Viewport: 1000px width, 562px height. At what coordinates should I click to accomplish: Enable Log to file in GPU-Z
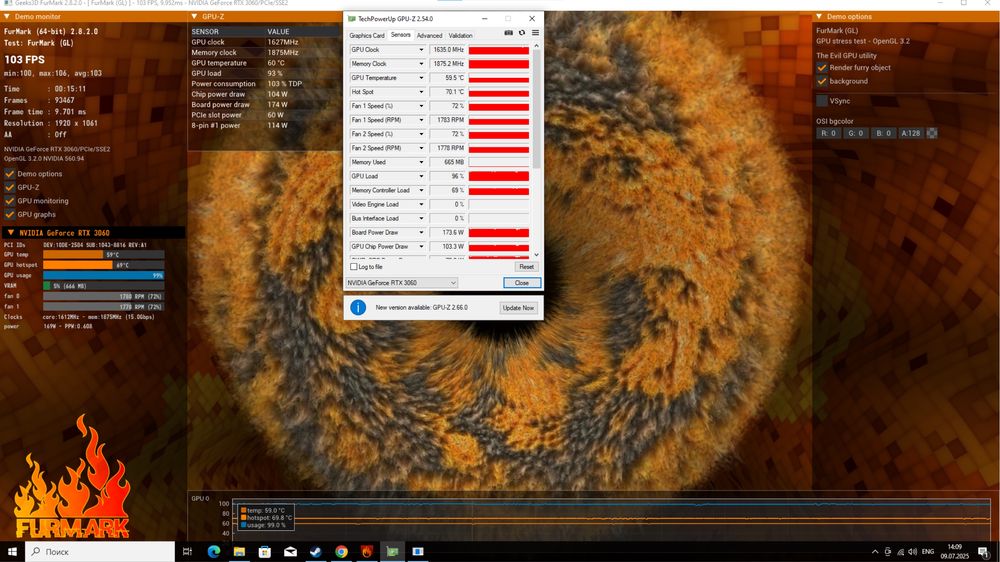pos(354,267)
